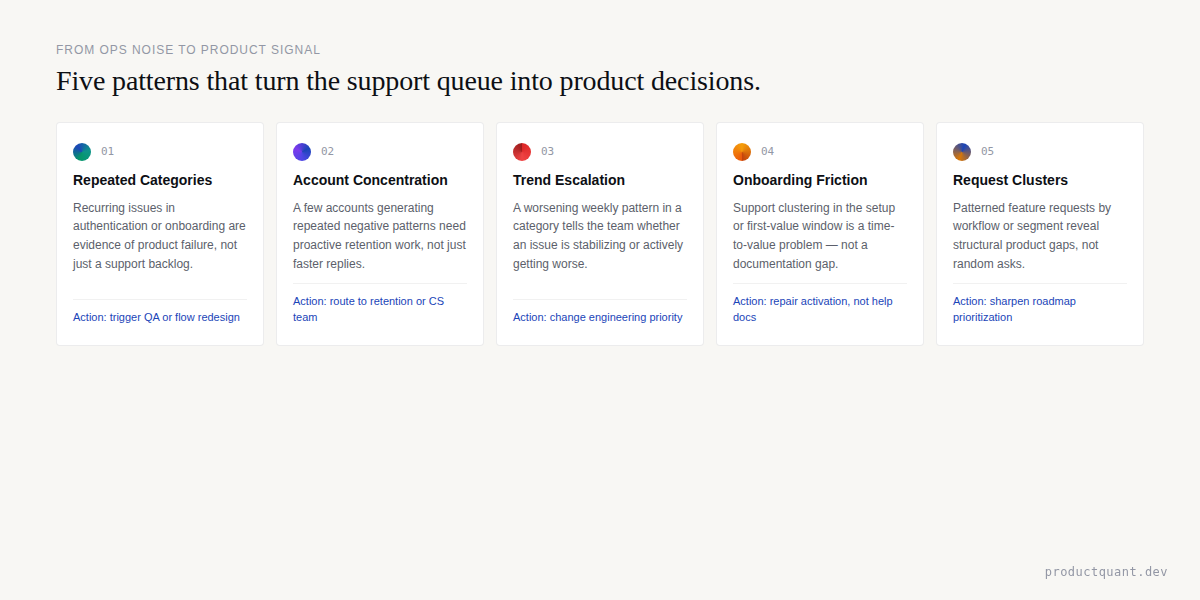Select the 'Request Clusters' card title
Screen dimensions: 1200x600
(x=1010, y=180)
